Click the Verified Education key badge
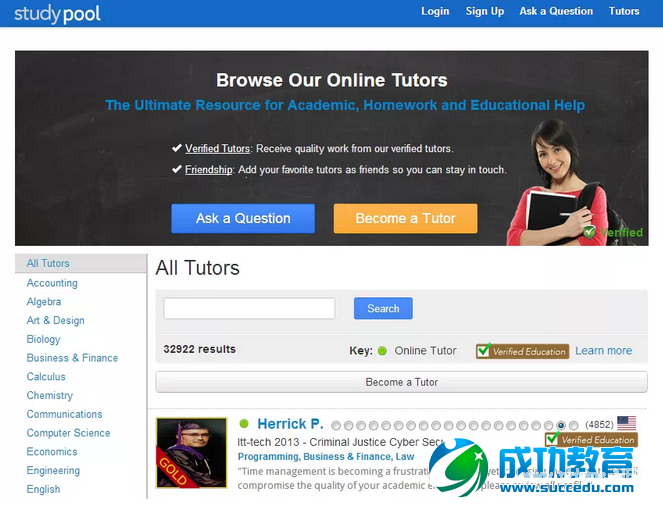663x511 pixels. (522, 351)
